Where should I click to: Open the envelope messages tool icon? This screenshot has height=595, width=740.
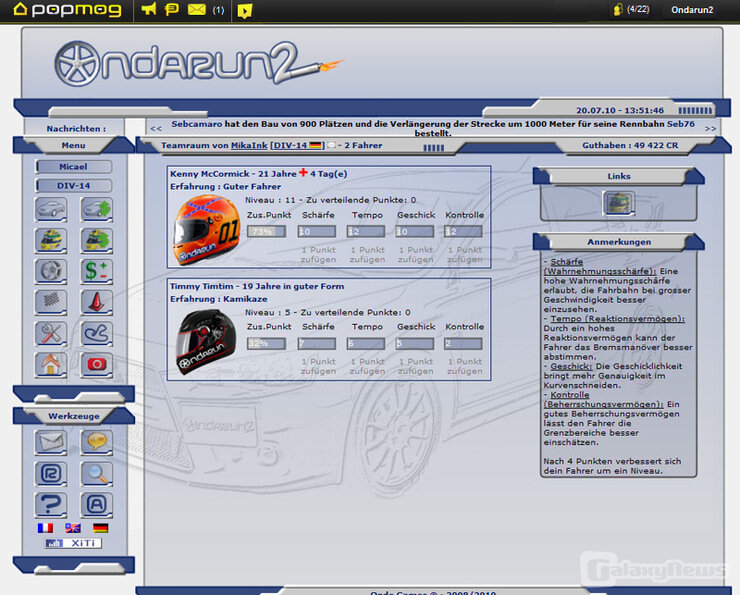(51, 442)
